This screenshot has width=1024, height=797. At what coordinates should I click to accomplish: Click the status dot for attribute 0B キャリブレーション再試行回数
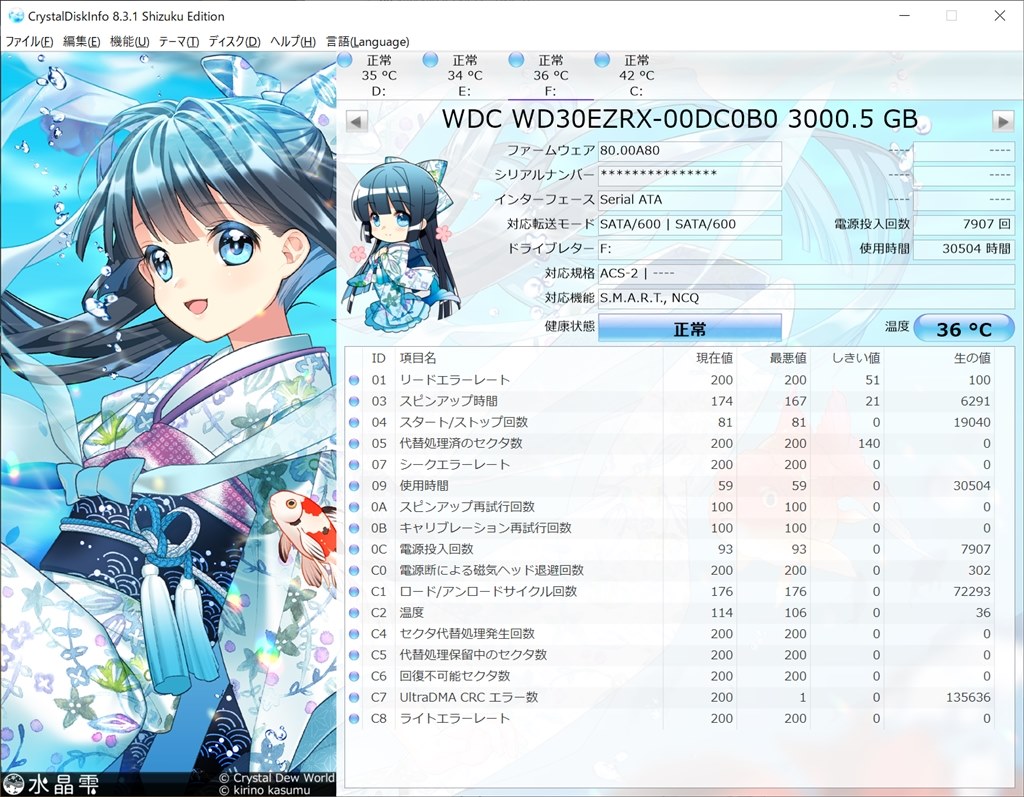tap(354, 528)
